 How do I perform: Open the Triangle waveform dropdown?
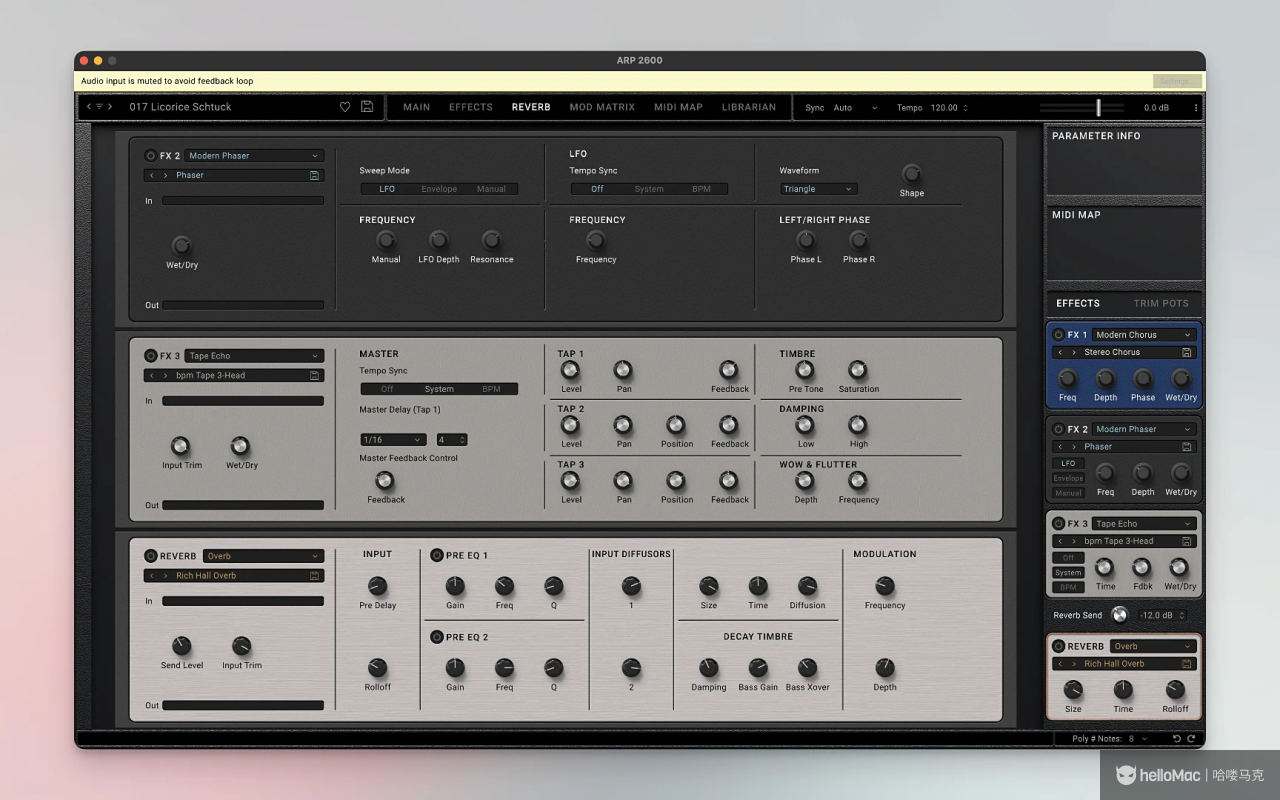point(818,189)
